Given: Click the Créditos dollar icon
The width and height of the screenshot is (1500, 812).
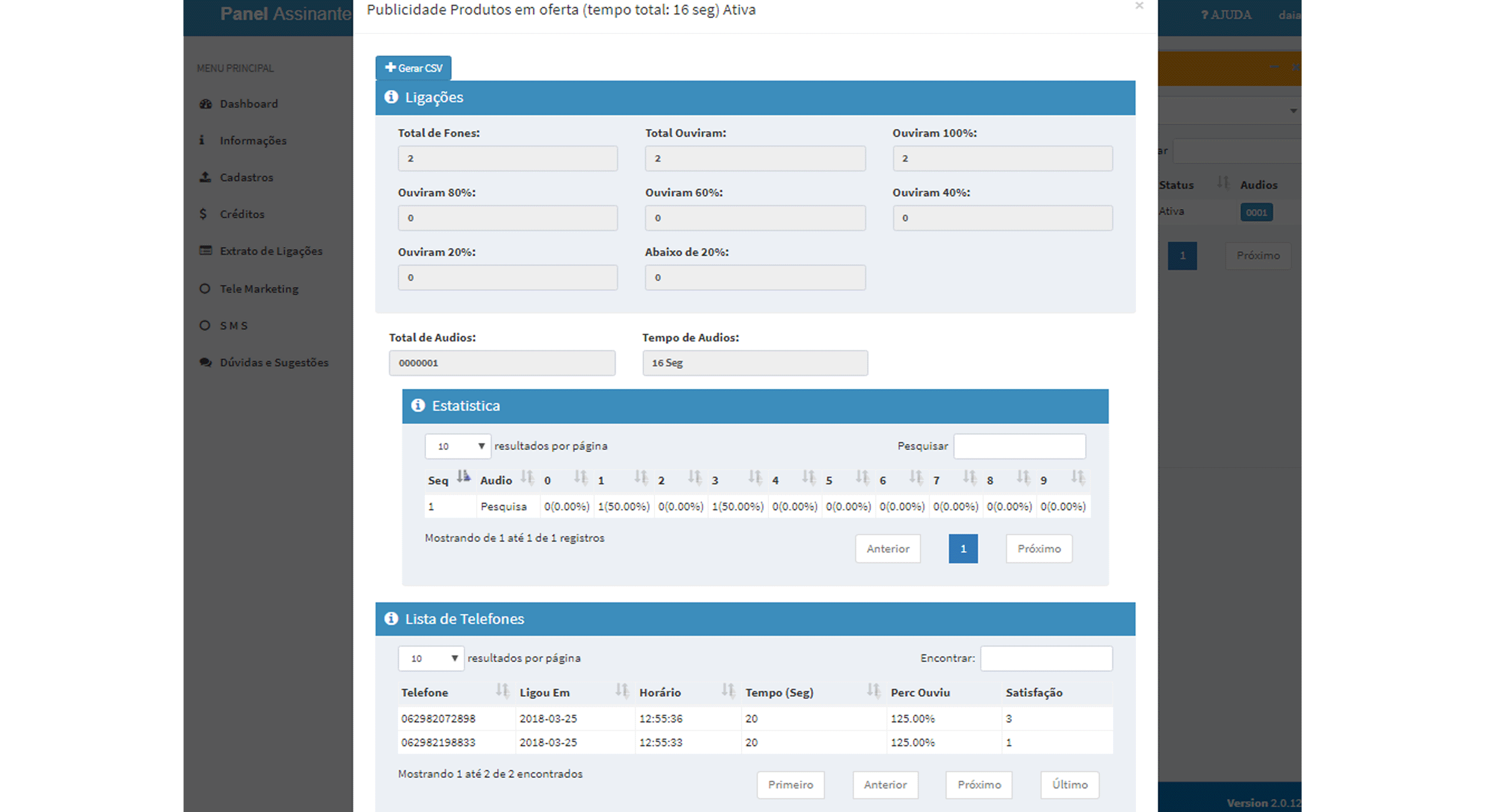Looking at the screenshot, I should 203,214.
